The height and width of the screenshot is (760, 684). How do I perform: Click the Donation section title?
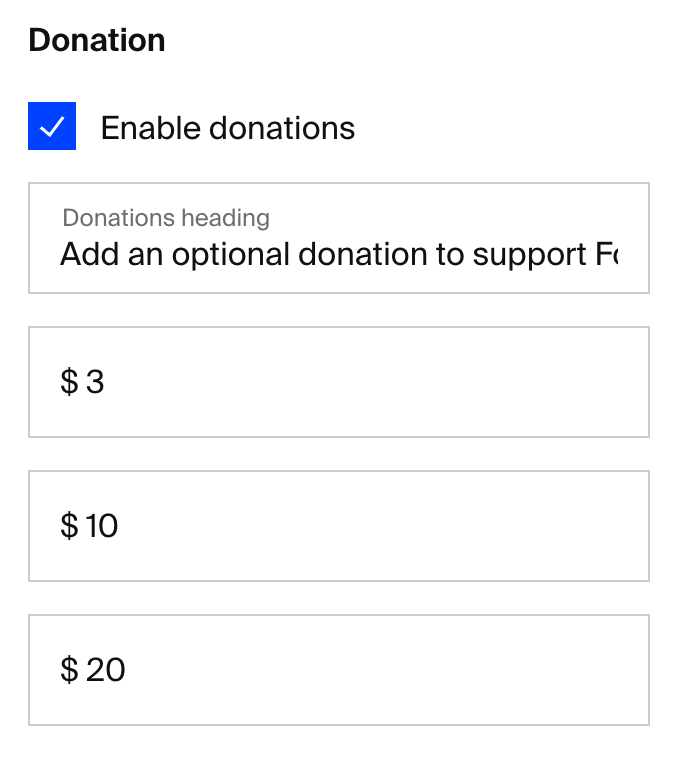click(x=97, y=40)
